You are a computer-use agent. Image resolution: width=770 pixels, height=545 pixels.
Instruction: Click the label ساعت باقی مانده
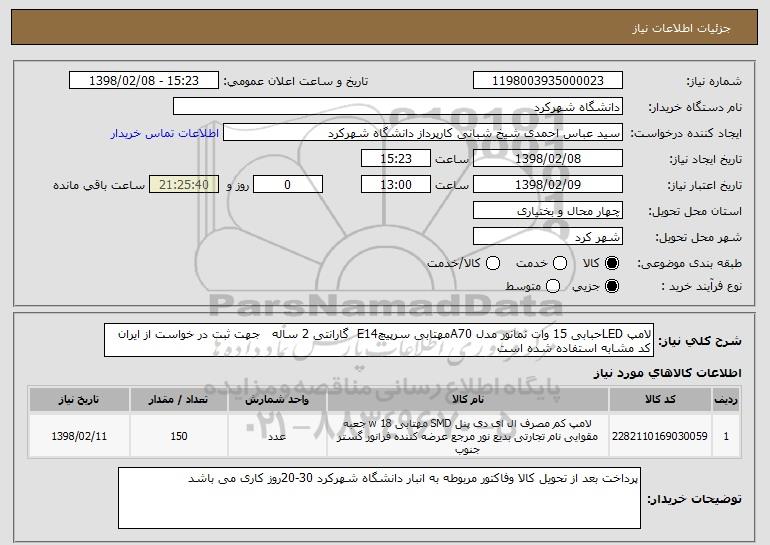click(99, 185)
